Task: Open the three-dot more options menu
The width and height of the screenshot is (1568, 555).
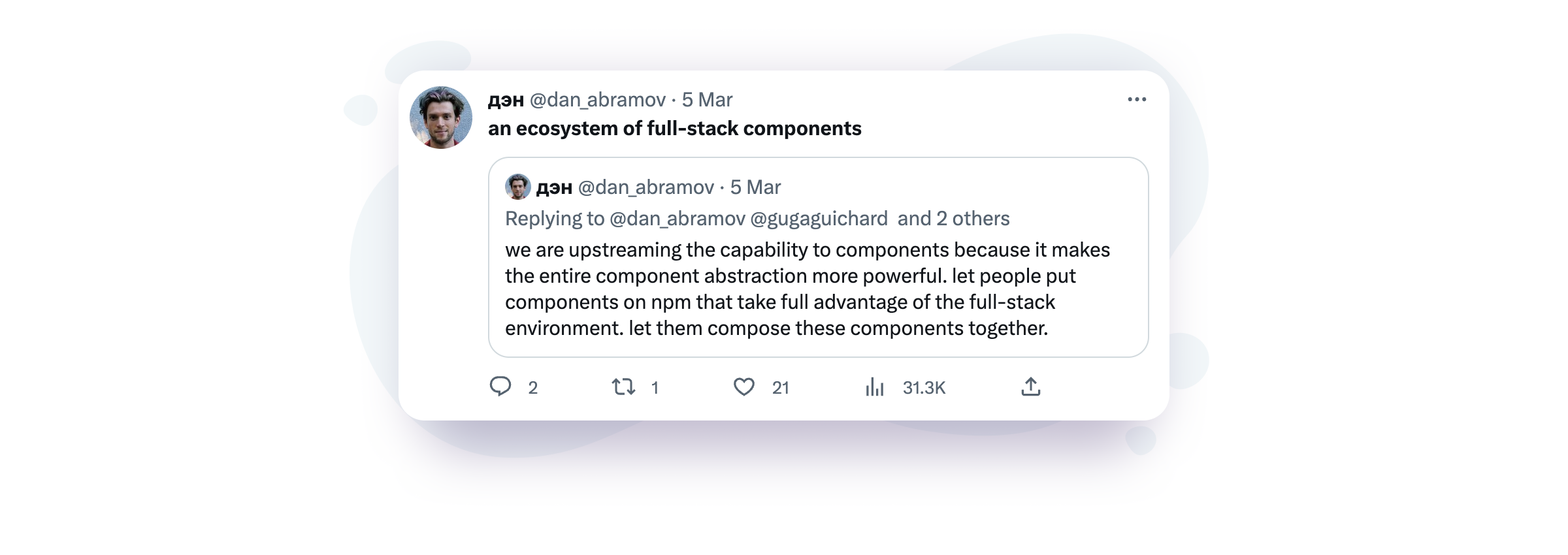Action: tap(1137, 100)
